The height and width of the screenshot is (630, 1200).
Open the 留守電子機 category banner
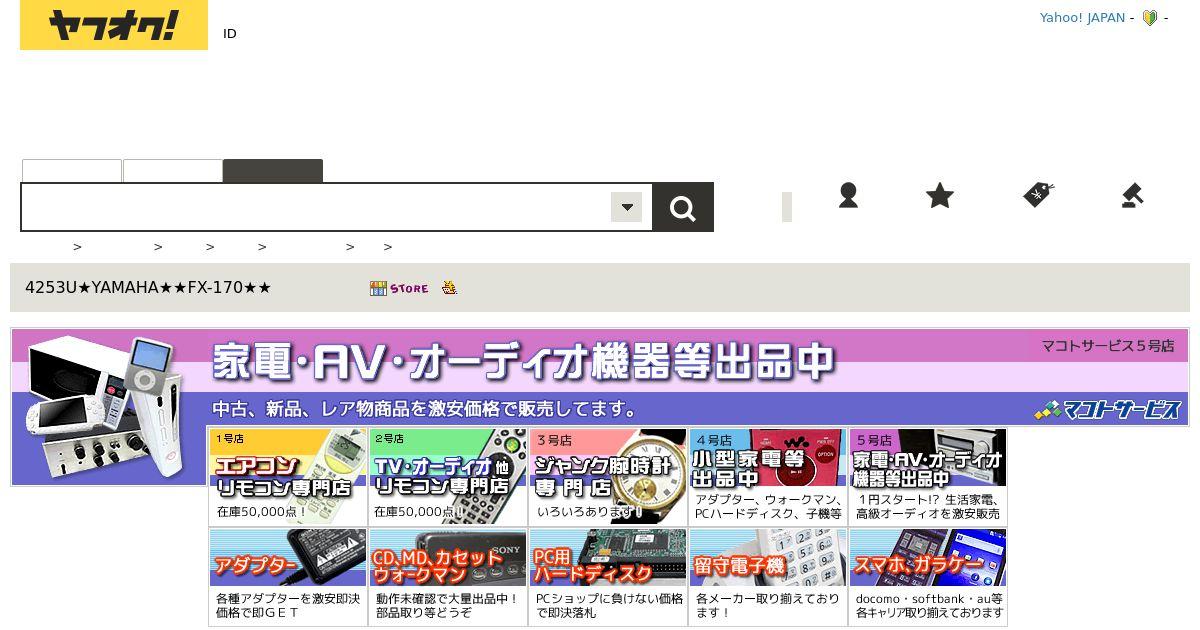point(768,577)
